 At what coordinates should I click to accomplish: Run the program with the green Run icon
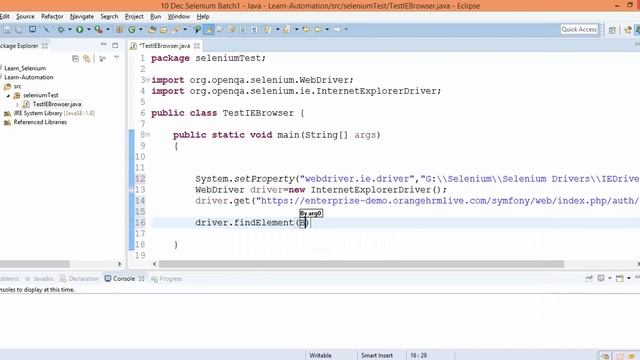[x=80, y=29]
